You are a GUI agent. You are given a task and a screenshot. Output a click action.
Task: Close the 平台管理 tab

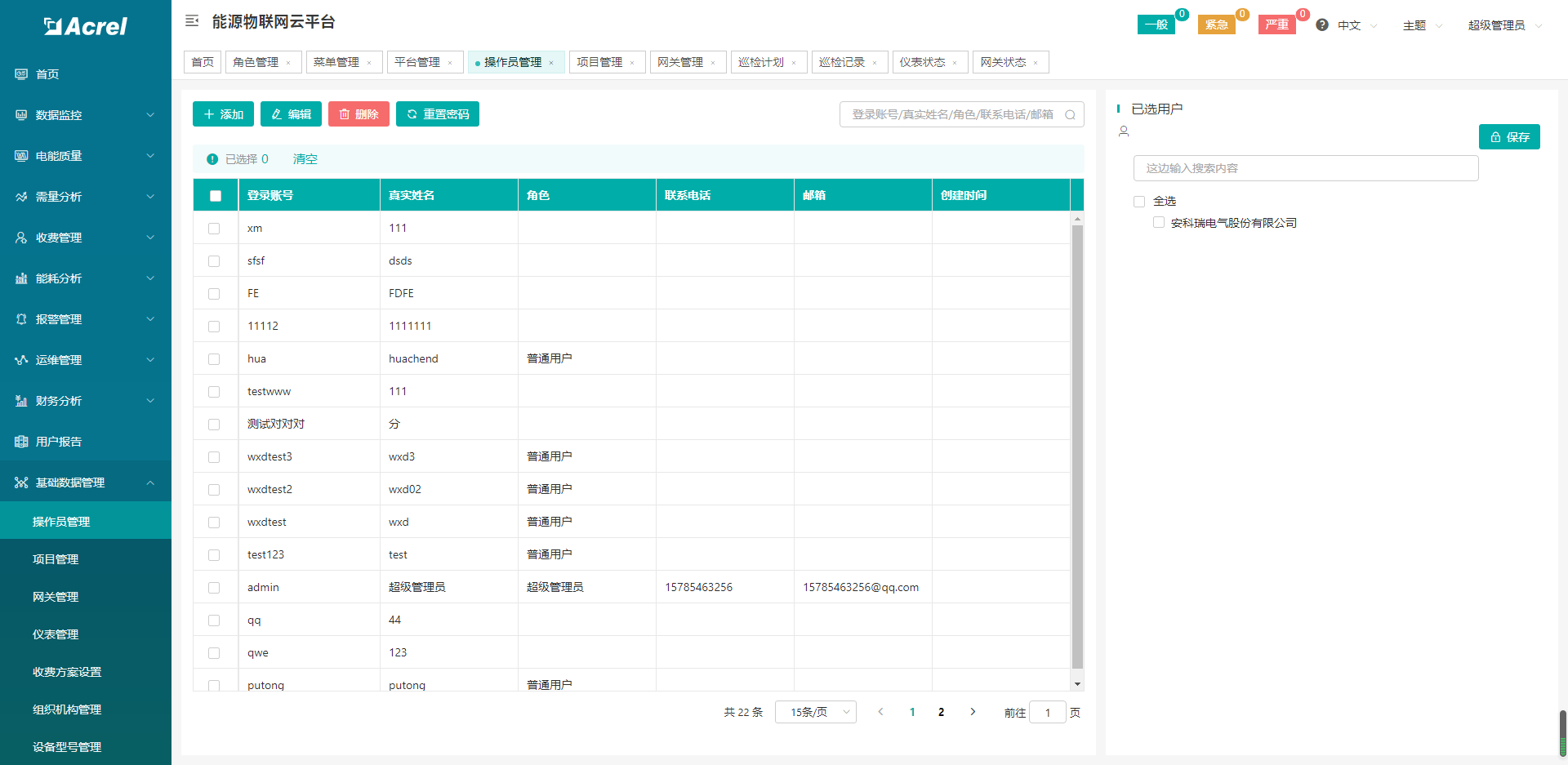tap(450, 63)
